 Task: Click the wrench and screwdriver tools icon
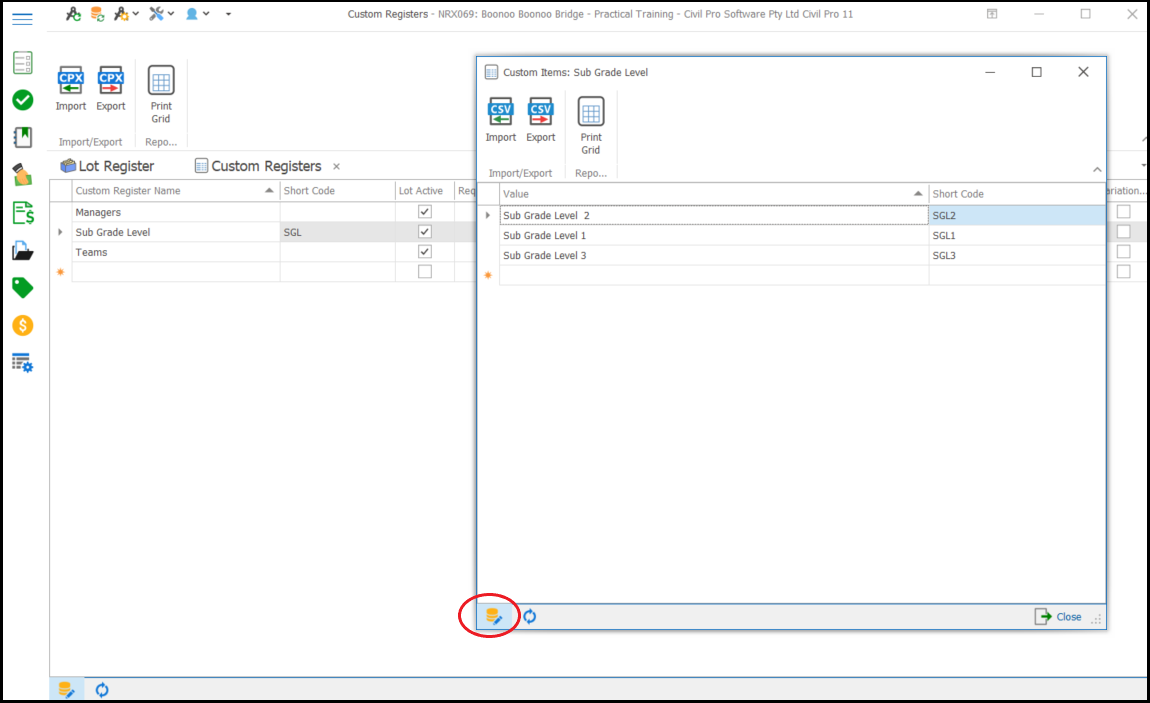(x=156, y=14)
